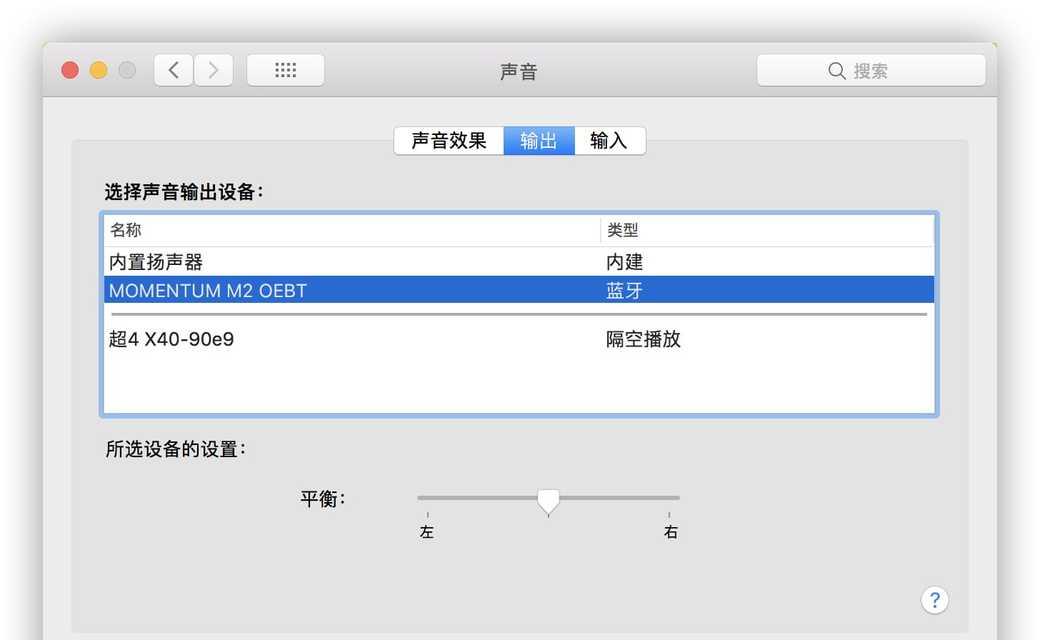Click the 左 end of balance slider
The image size is (1040, 640).
[x=426, y=531]
